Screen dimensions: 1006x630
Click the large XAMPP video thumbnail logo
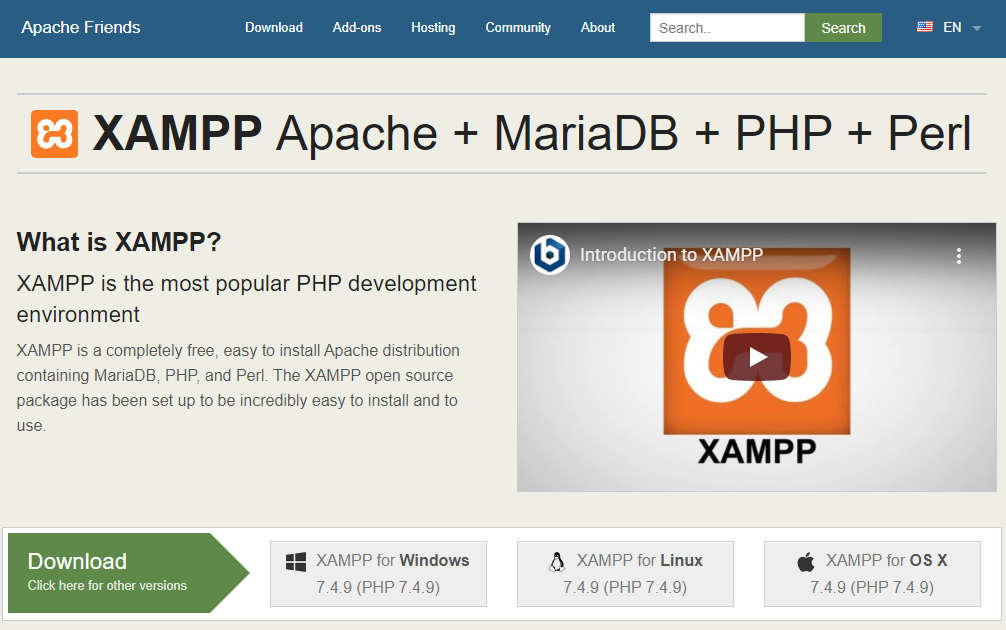tap(756, 341)
